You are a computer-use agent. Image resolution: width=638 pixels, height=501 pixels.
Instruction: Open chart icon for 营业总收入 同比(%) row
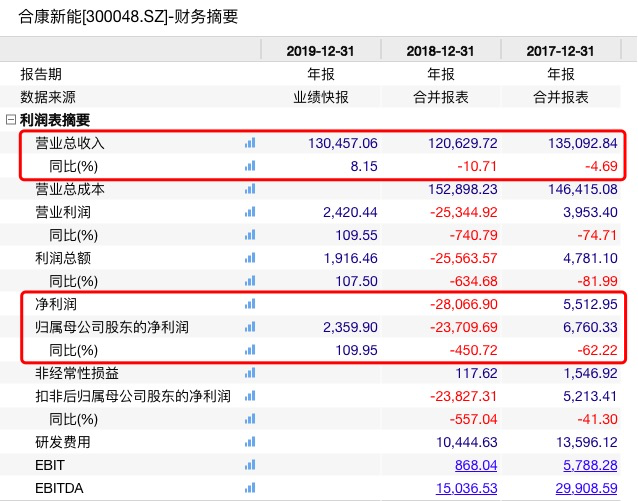[250, 166]
